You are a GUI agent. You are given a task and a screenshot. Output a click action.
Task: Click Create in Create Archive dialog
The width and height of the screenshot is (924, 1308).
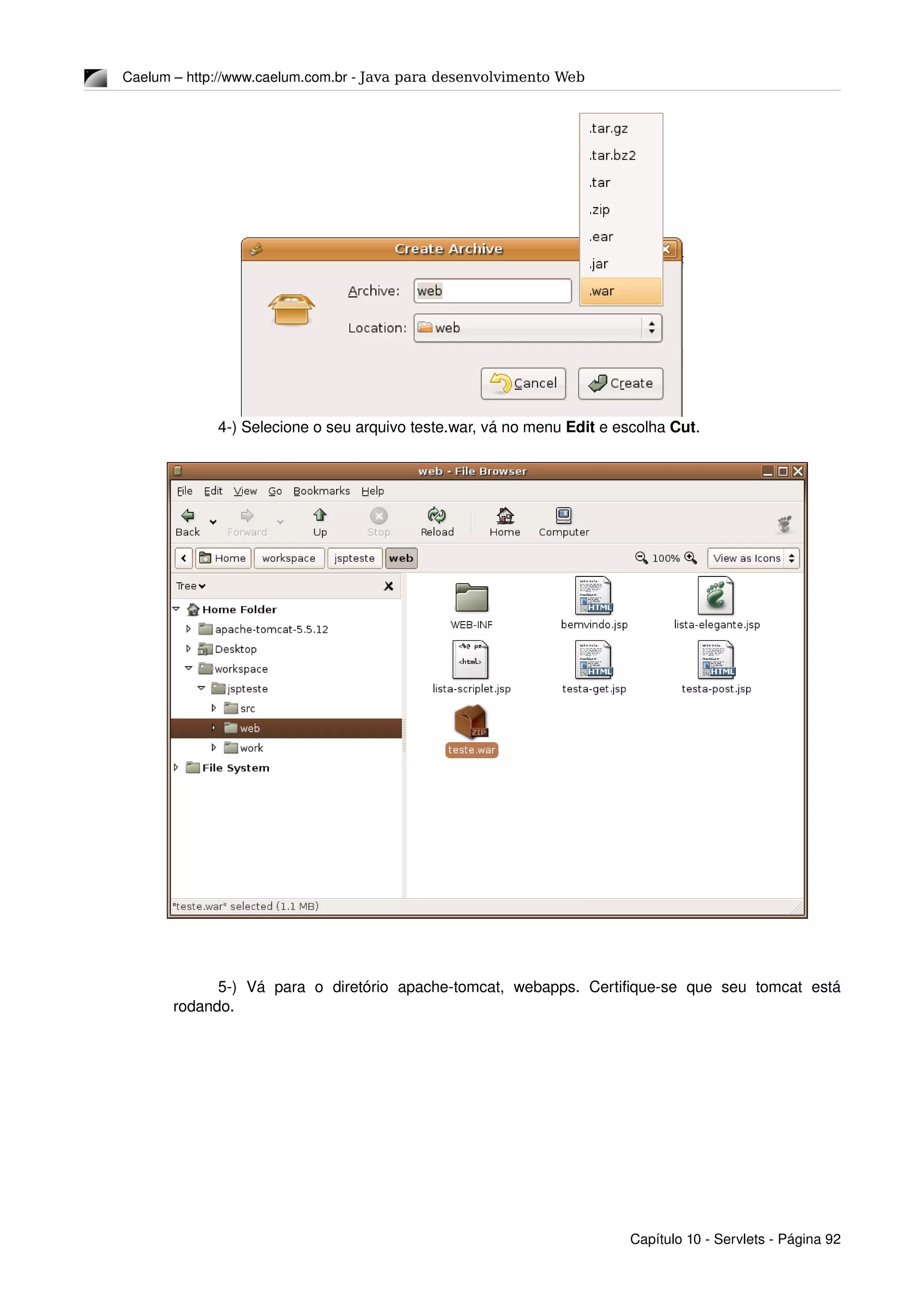(x=620, y=383)
